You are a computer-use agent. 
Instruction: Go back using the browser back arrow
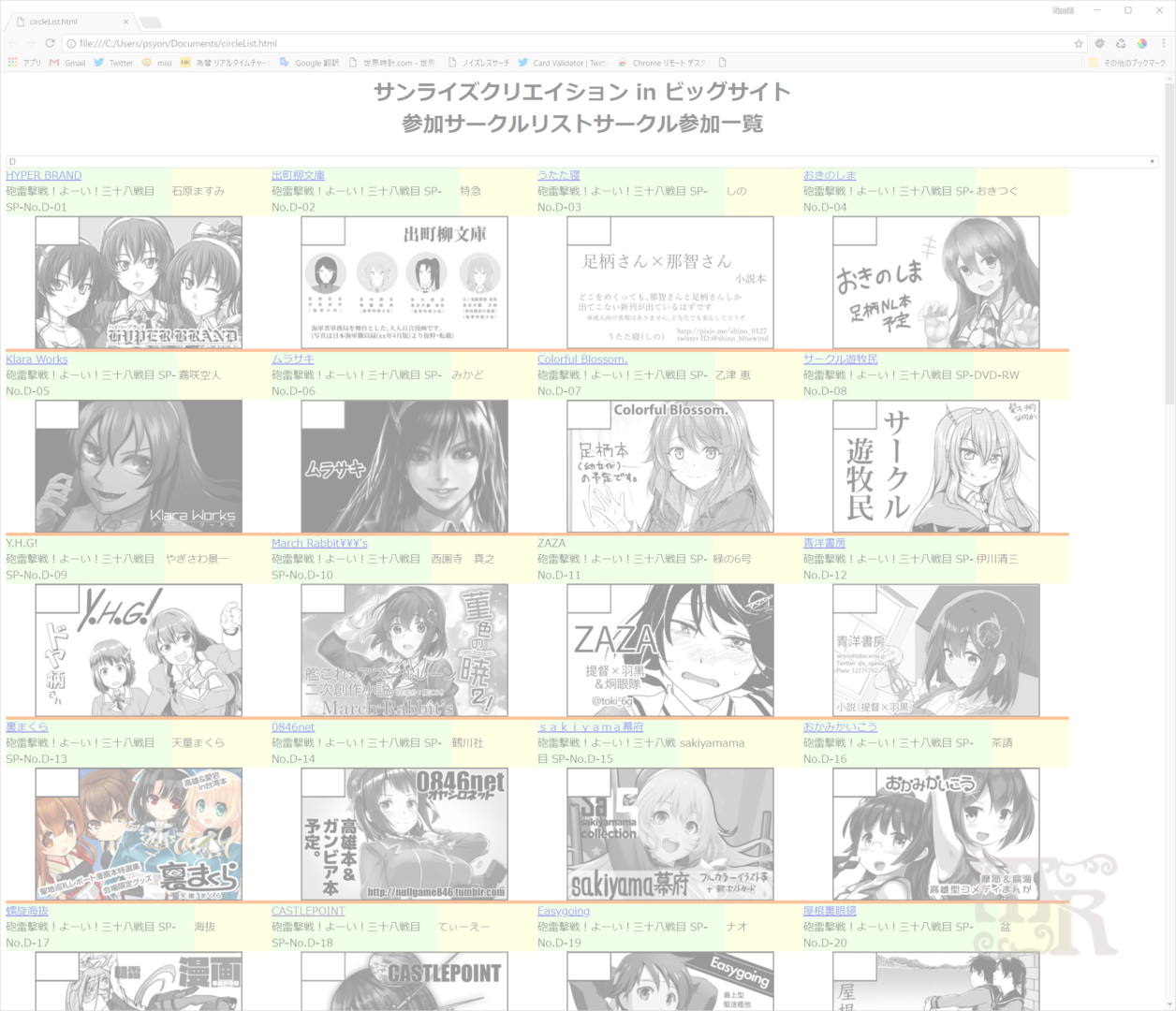click(x=13, y=43)
